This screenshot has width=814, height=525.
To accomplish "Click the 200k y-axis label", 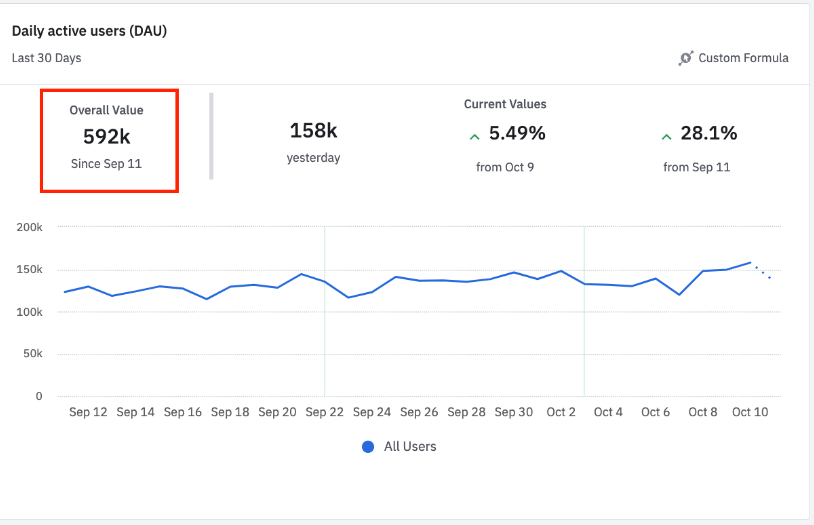I will click(x=30, y=228).
